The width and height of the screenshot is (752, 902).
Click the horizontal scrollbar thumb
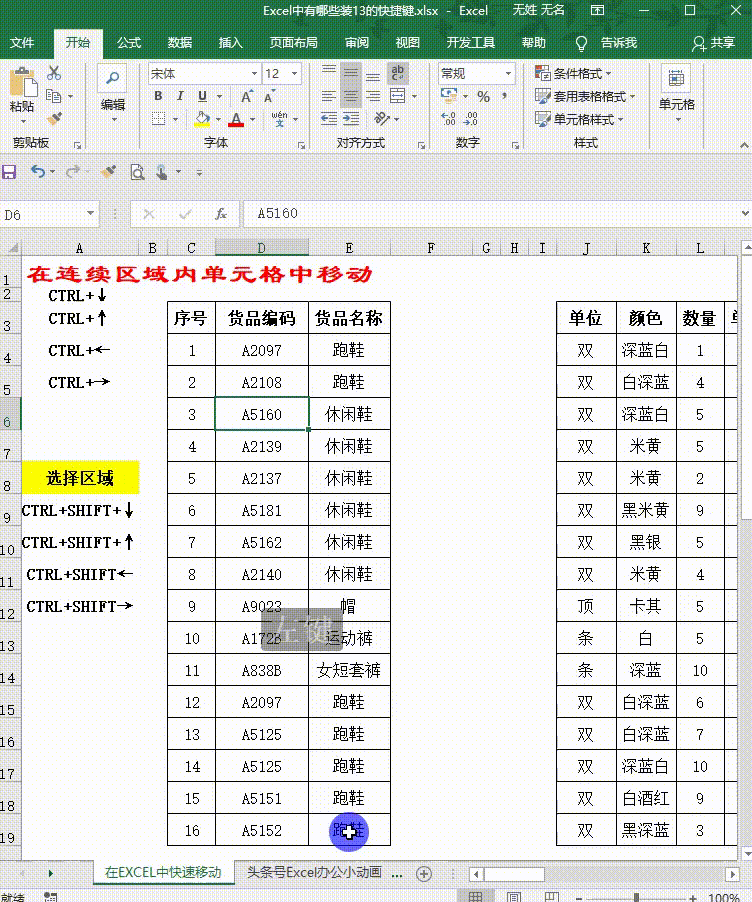[514, 874]
